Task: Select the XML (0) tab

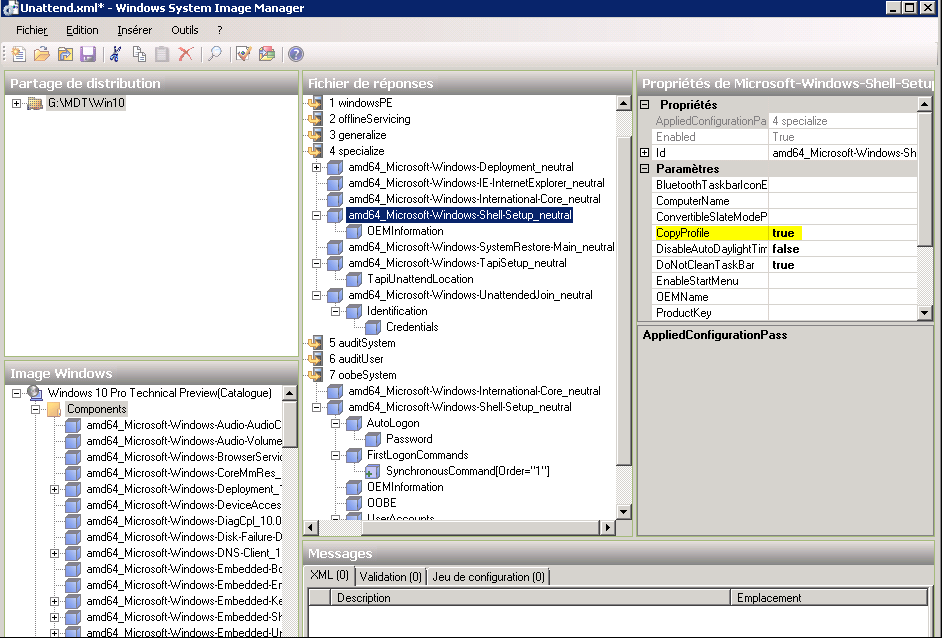Action: pos(329,575)
